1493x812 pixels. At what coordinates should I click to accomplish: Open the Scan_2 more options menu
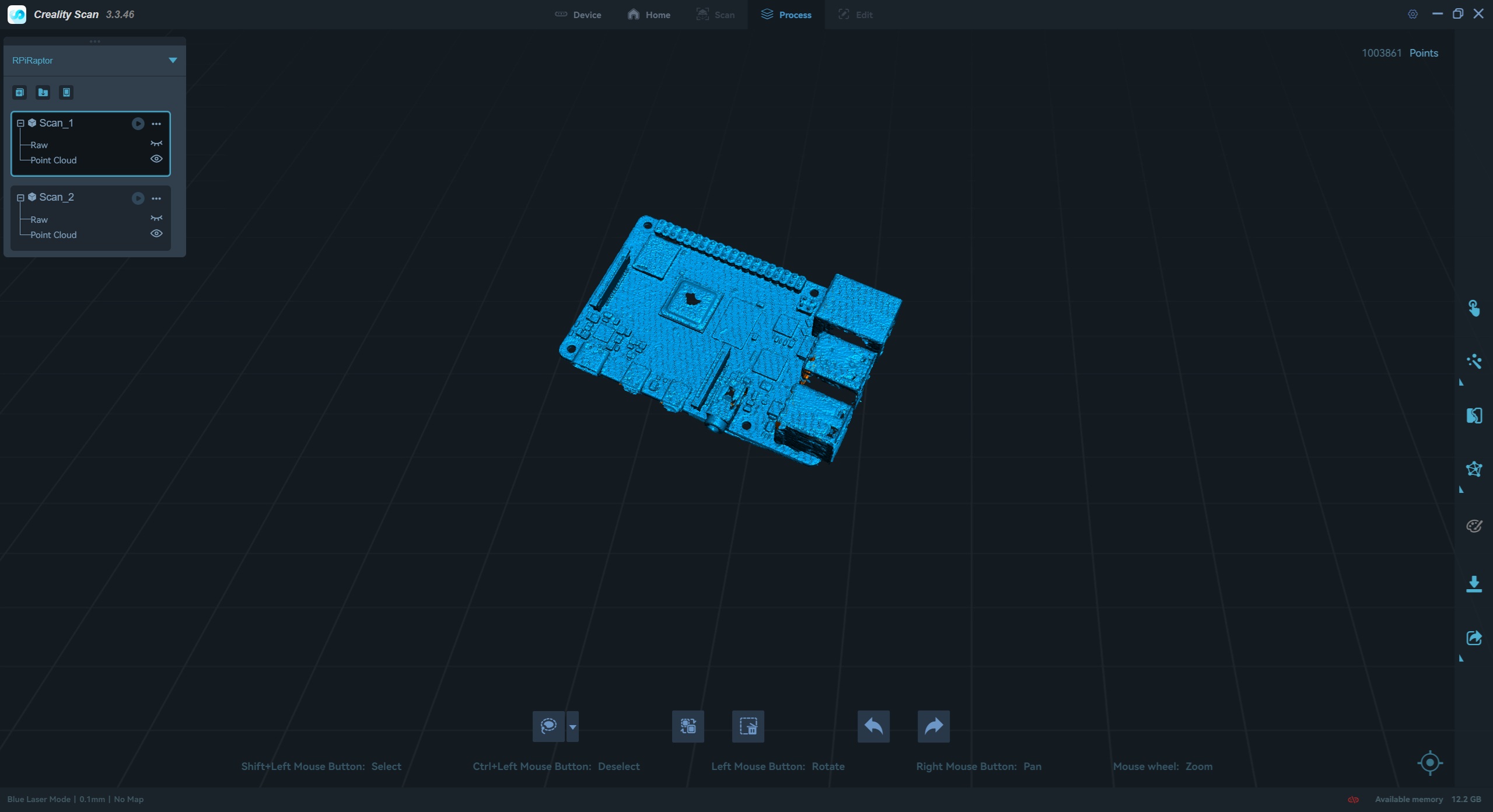(156, 198)
